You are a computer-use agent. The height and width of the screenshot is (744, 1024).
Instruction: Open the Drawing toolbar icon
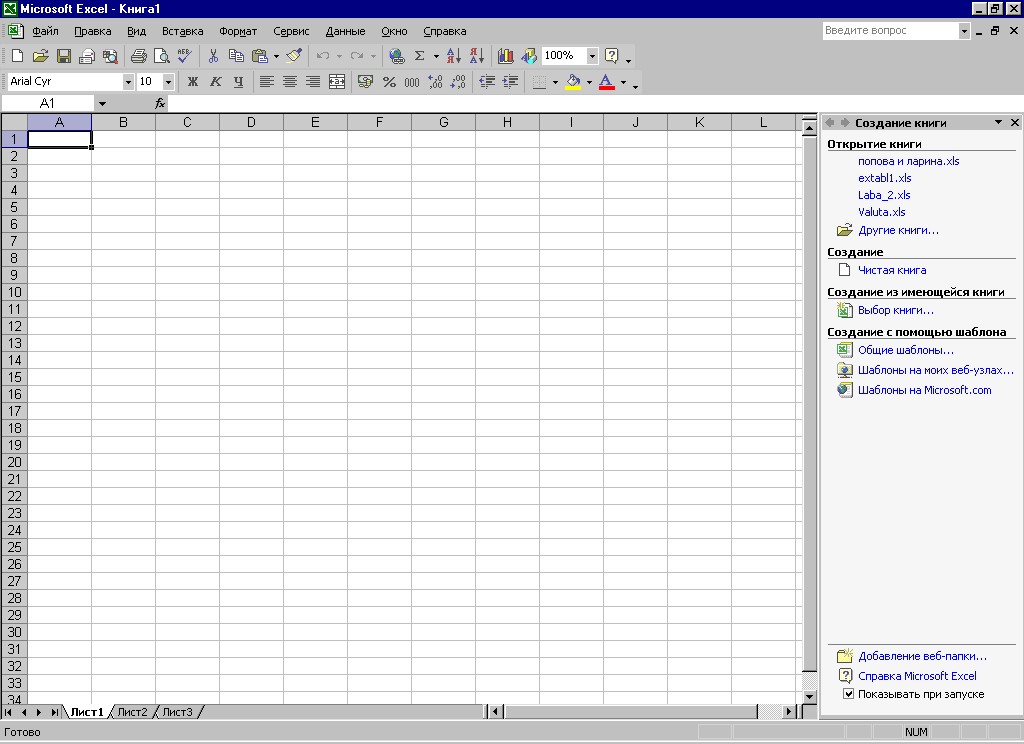tap(528, 56)
